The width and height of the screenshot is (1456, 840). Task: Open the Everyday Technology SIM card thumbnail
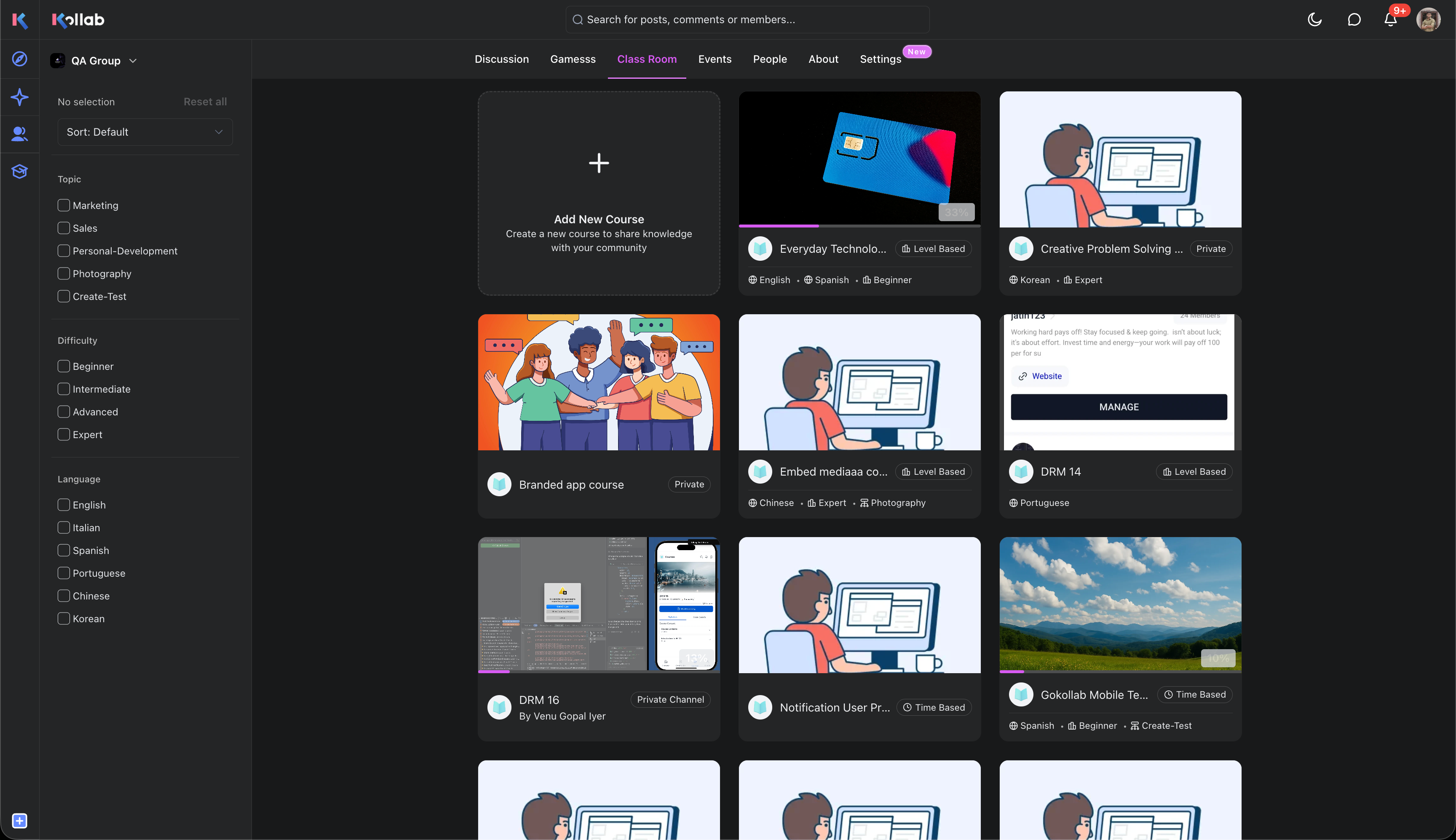[859, 159]
